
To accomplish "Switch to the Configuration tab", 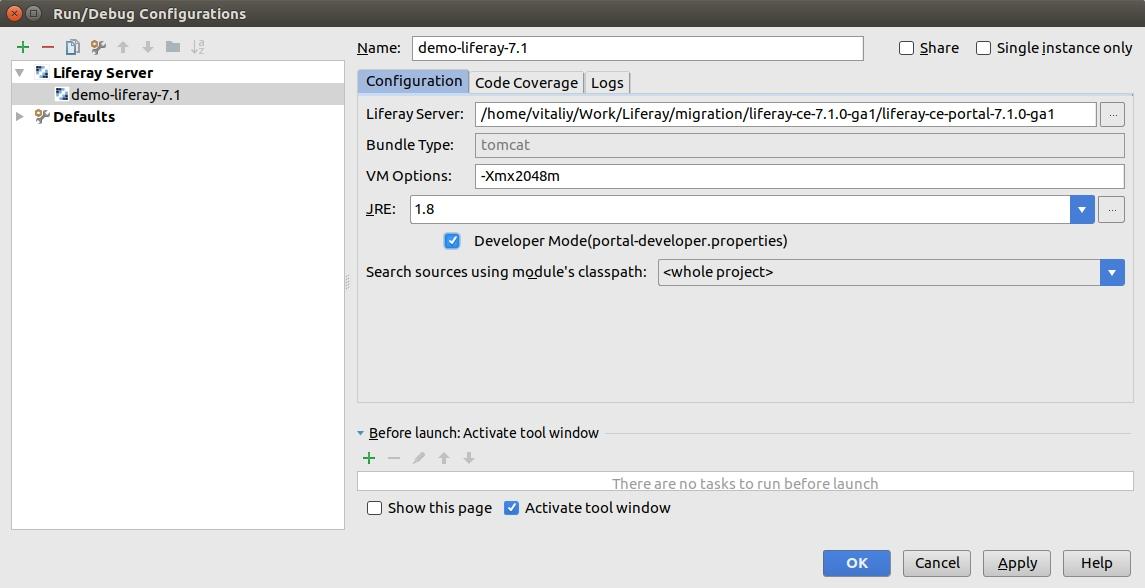I will [413, 81].
